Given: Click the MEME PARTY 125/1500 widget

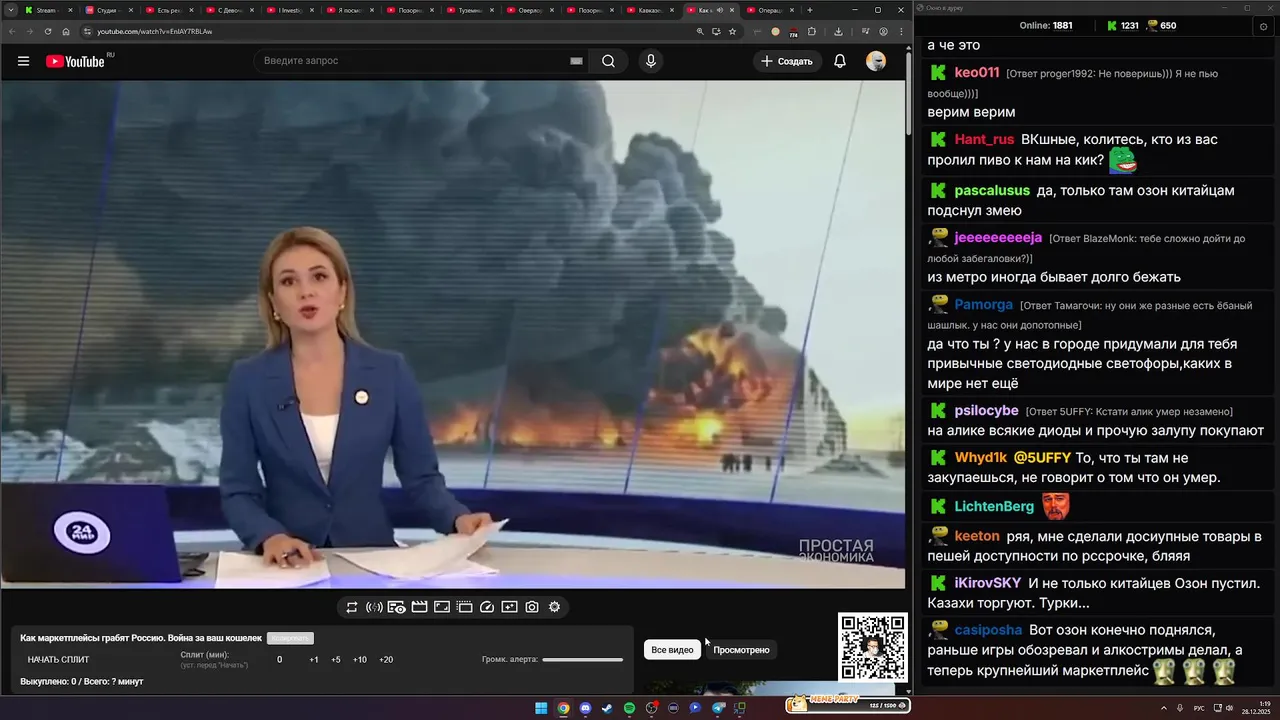Looking at the screenshot, I should 847,705.
